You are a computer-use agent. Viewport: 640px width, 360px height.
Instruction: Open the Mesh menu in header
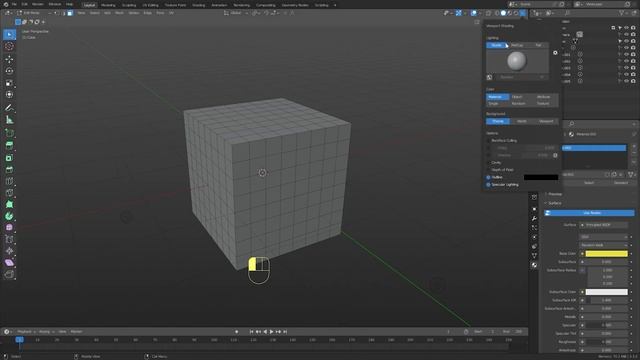(119, 13)
